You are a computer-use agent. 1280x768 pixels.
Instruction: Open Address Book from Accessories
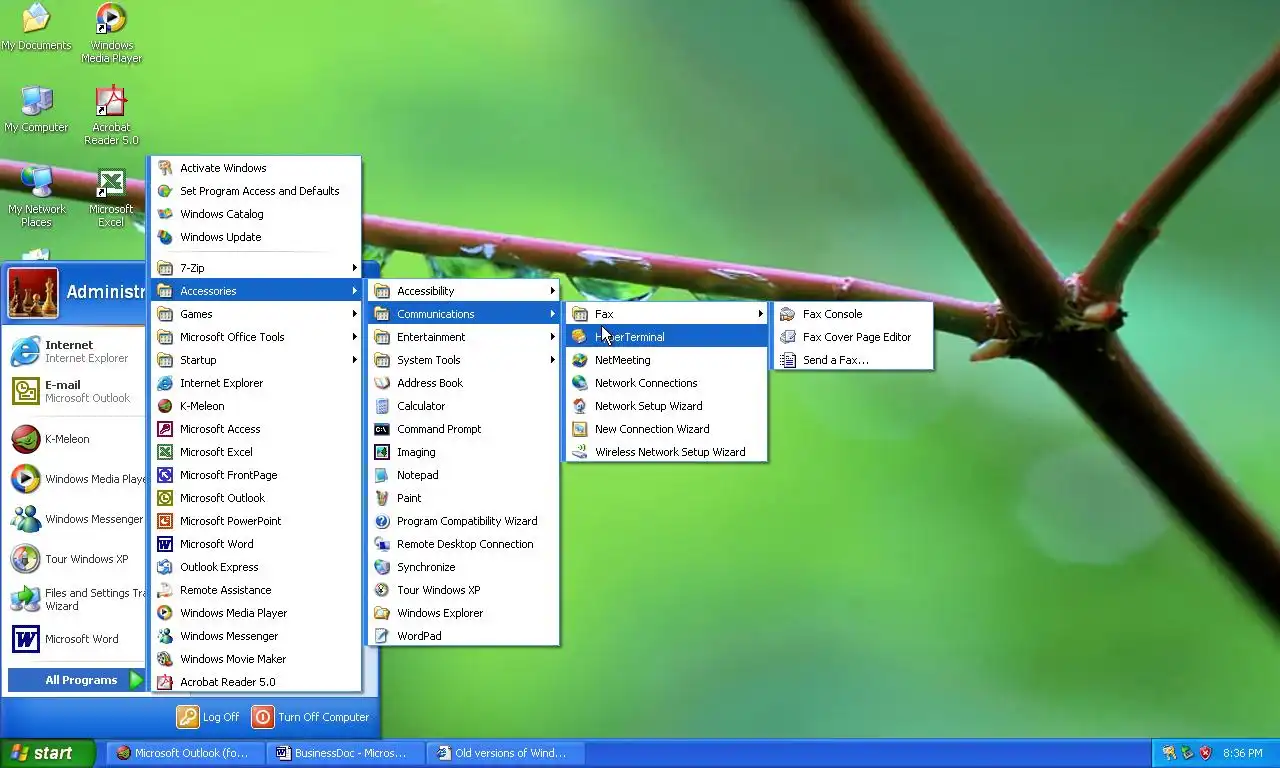tap(463, 383)
